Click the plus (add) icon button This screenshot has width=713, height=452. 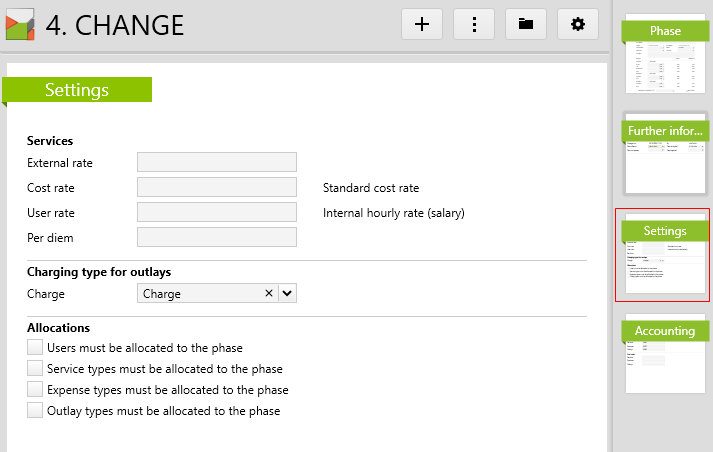pos(422,24)
